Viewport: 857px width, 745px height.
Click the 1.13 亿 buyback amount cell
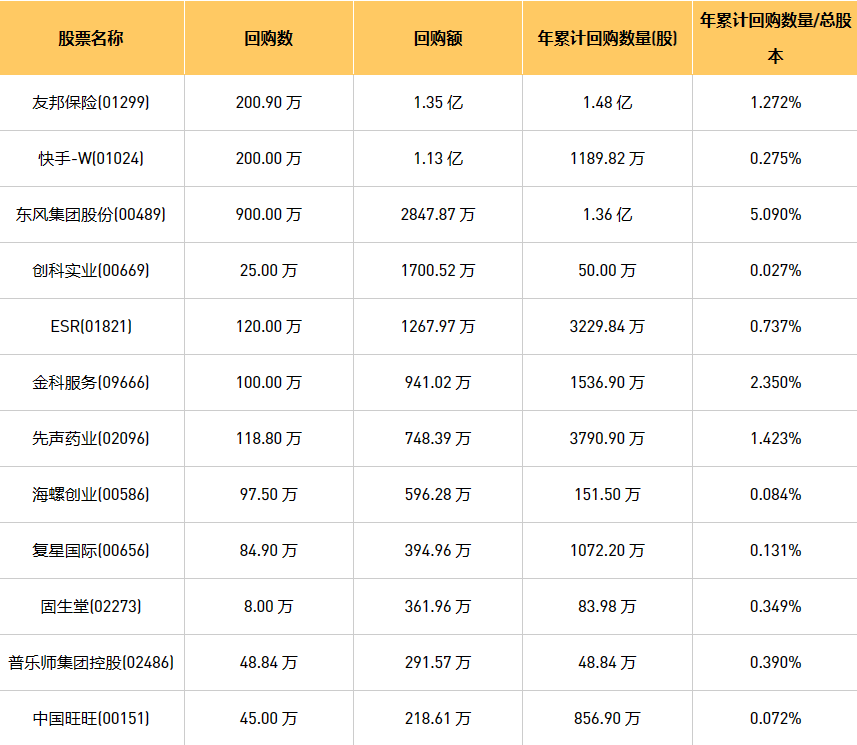tap(438, 159)
